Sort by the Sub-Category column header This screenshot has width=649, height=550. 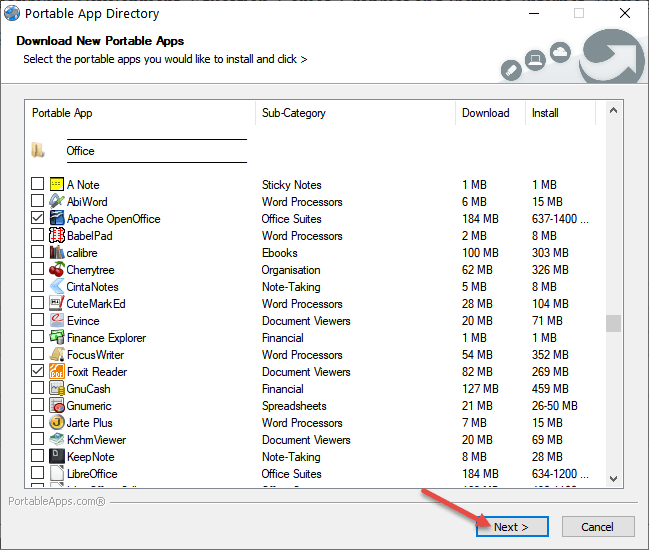point(356,113)
